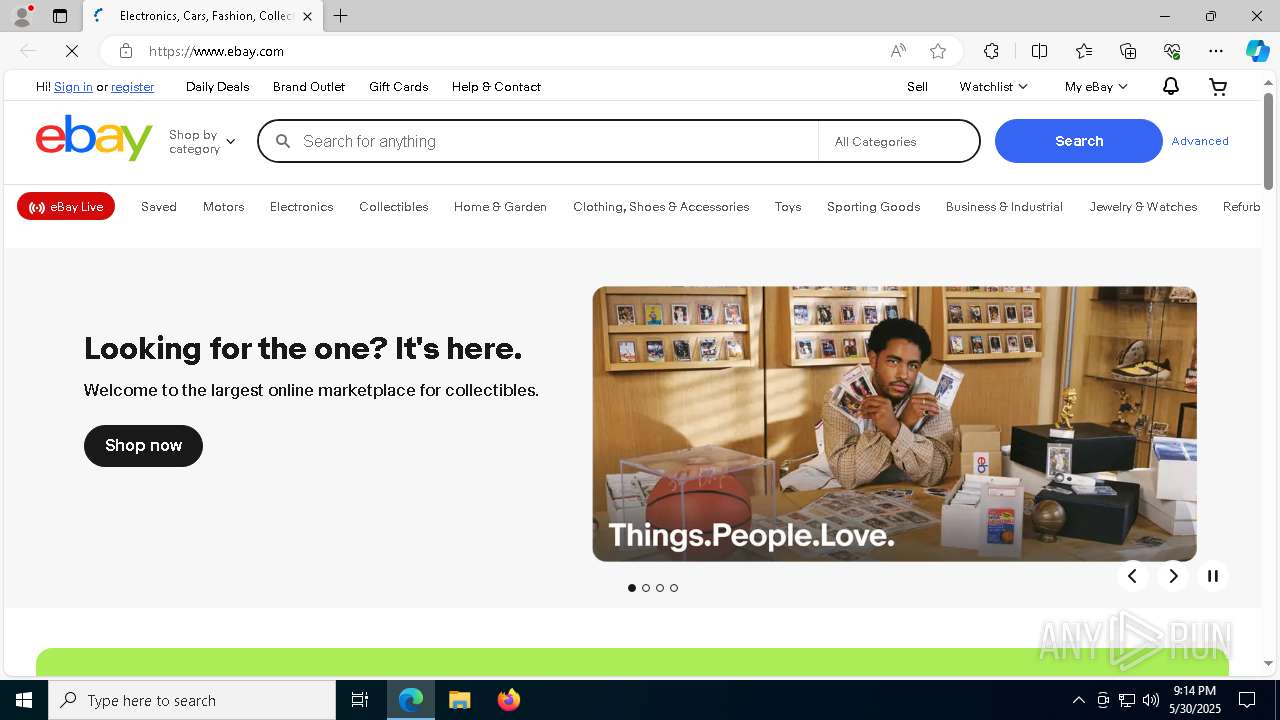Screen dimensions: 1280x720
Task: Click the register link
Action: pos(132,87)
